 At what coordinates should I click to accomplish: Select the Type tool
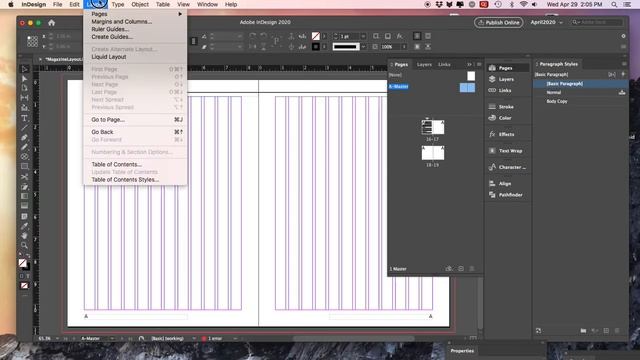pyautogui.click(x=24, y=118)
